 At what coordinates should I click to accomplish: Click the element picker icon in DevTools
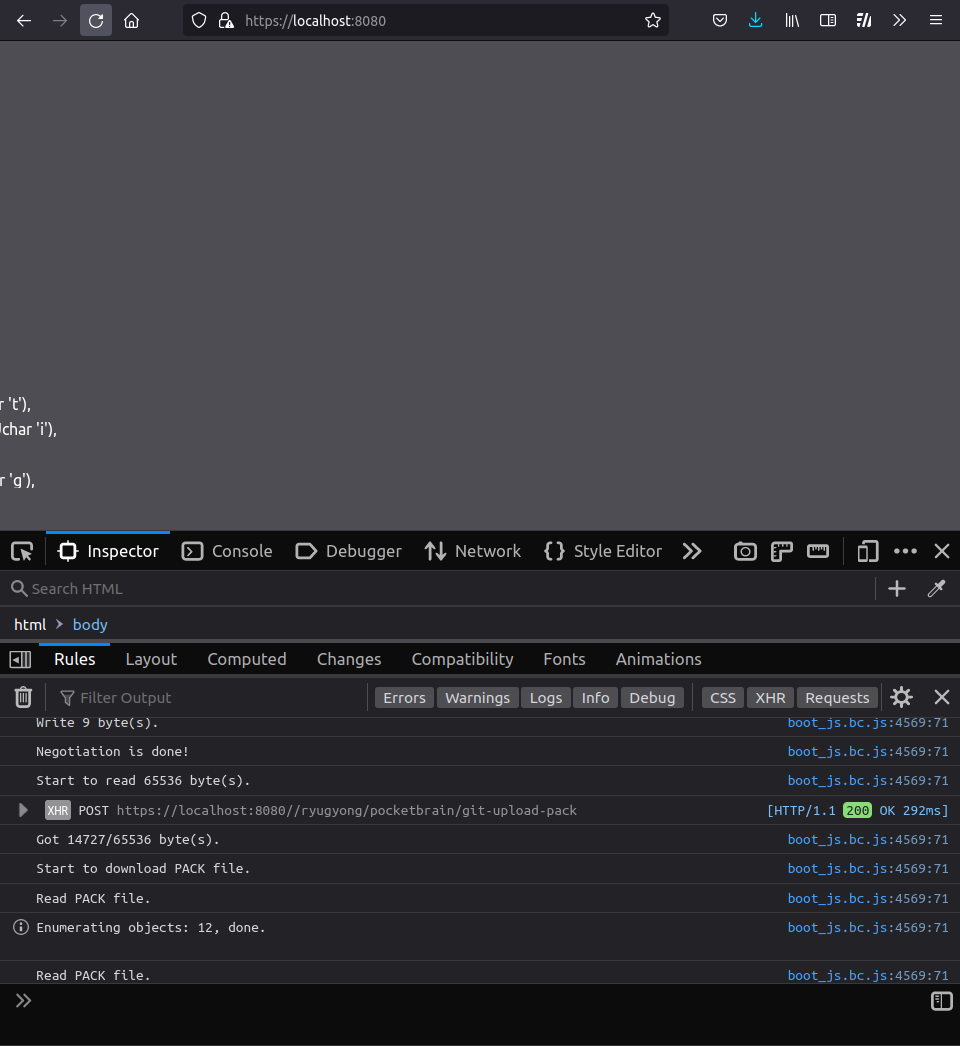[x=22, y=551]
